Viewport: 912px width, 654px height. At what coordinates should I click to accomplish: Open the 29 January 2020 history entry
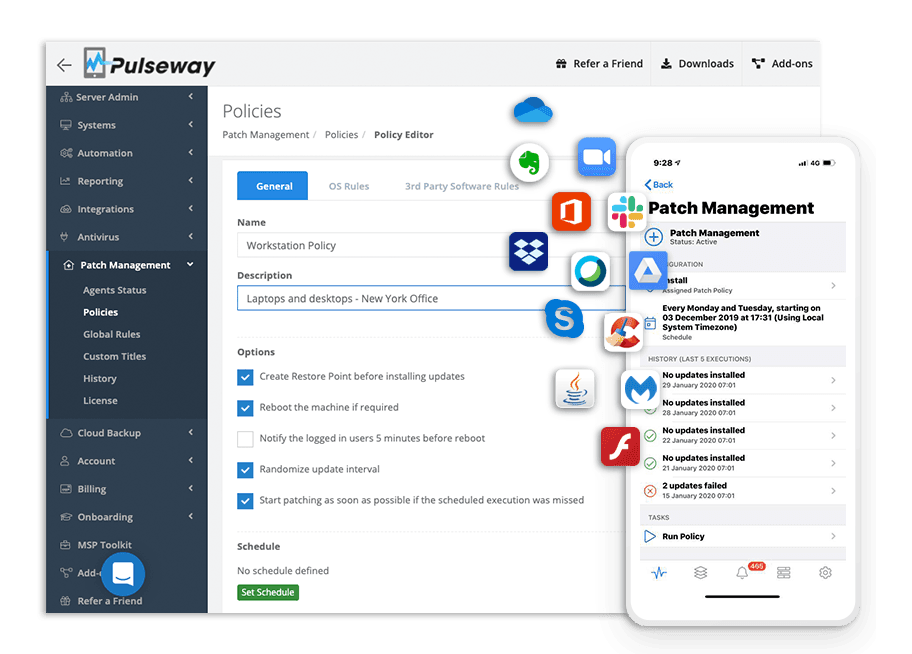pyautogui.click(x=743, y=380)
